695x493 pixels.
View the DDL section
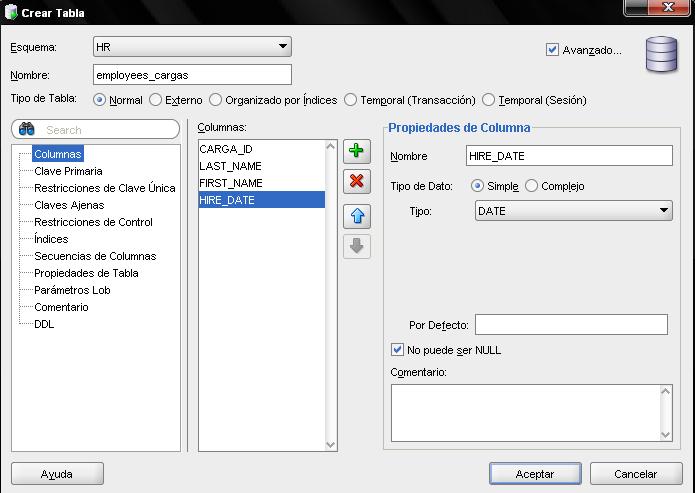44,324
